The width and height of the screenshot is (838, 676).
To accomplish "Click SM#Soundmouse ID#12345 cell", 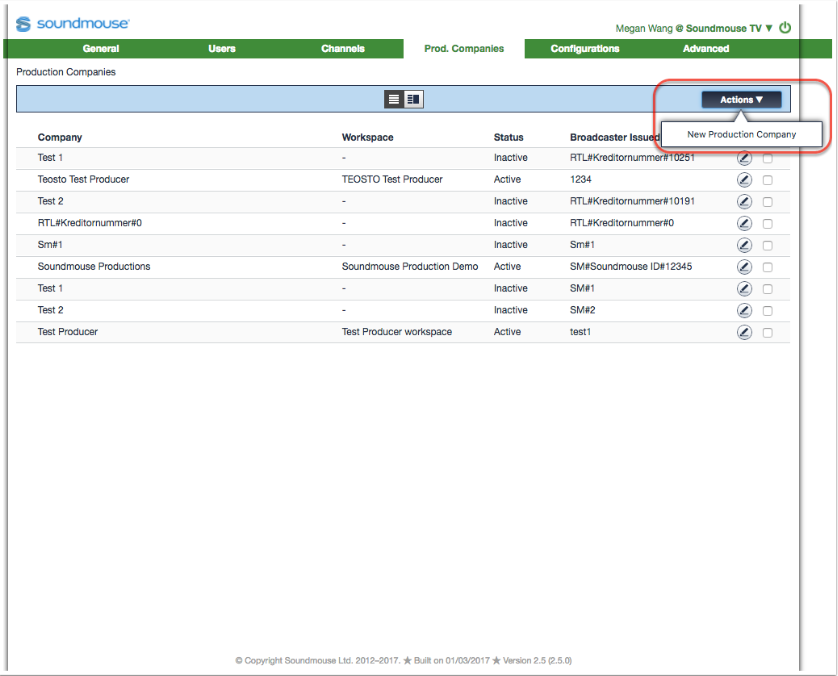I will pyautogui.click(x=631, y=267).
